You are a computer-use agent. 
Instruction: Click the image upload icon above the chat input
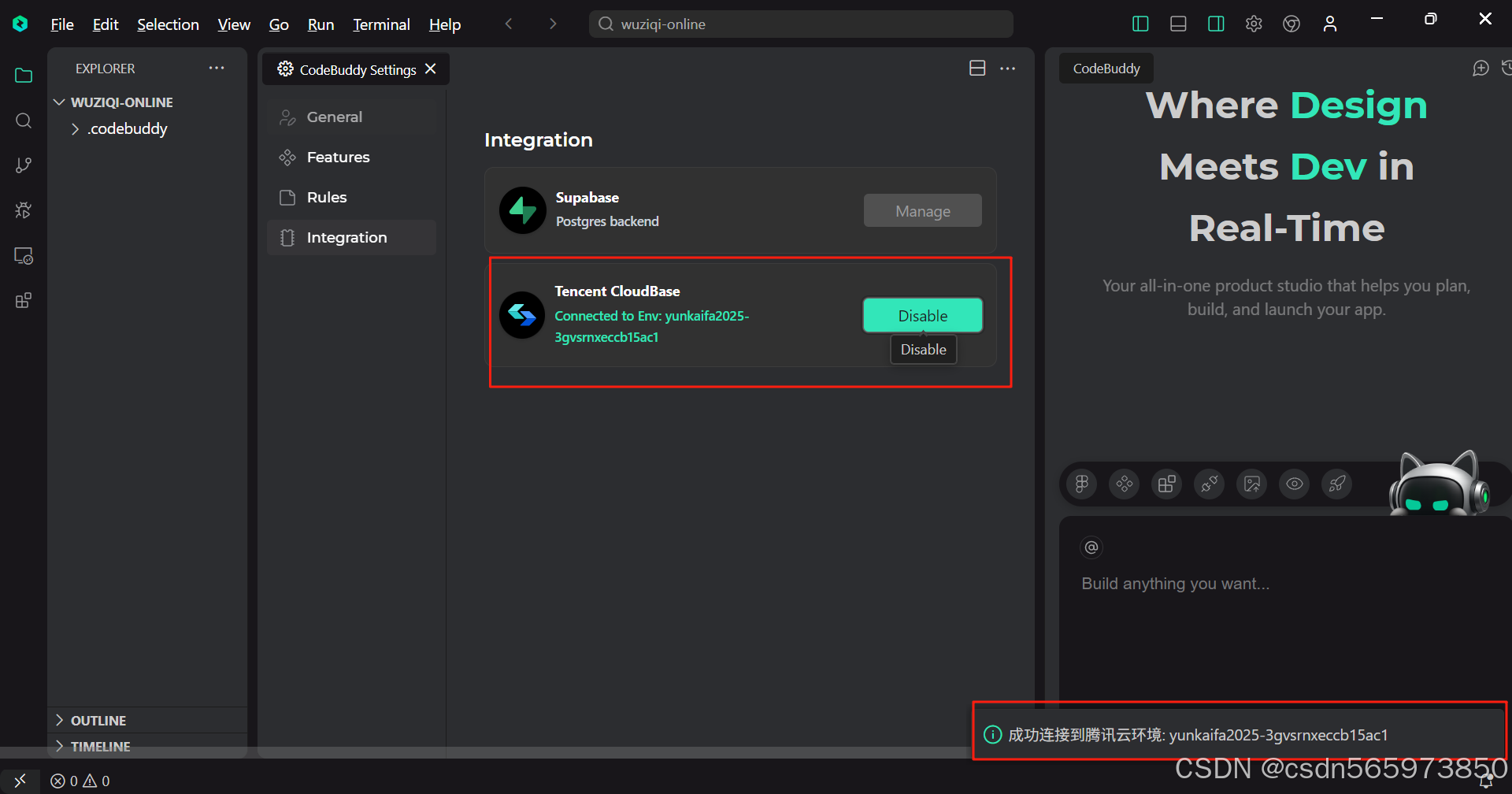coord(1251,484)
